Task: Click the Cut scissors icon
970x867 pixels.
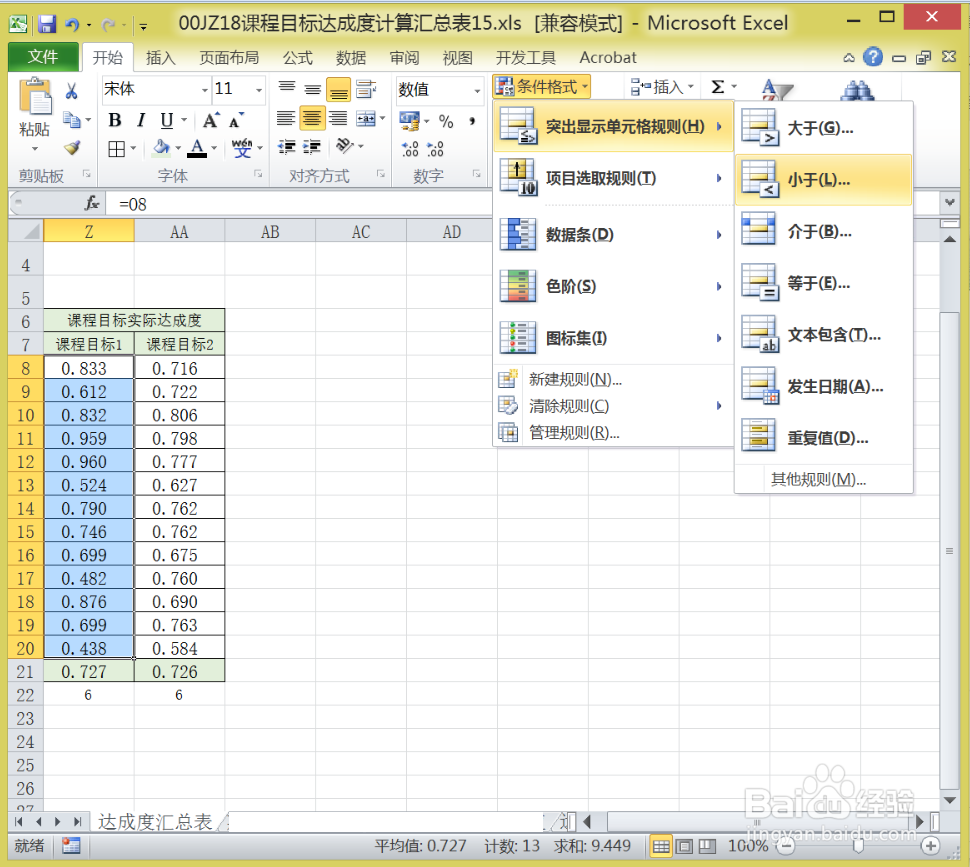Action: point(72,92)
